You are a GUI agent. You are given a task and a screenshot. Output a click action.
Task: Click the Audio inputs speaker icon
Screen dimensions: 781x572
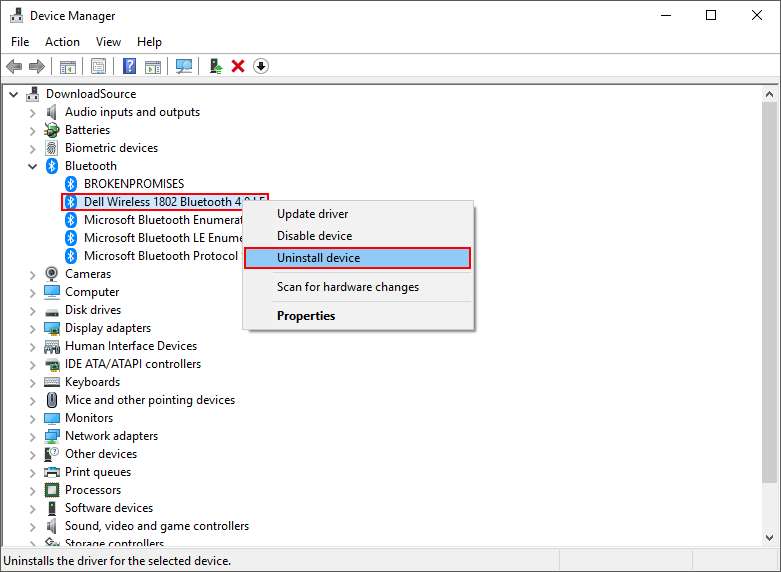52,112
